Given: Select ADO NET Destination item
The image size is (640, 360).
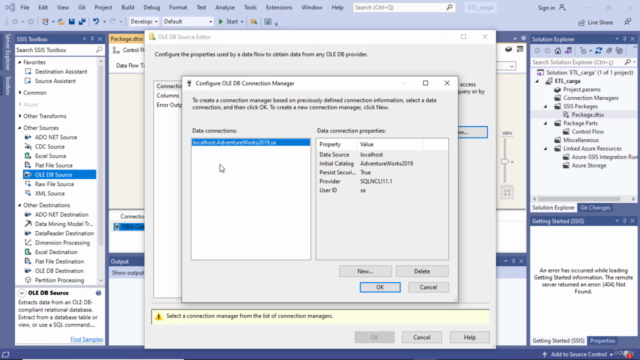Looking at the screenshot, I should click(x=61, y=214).
